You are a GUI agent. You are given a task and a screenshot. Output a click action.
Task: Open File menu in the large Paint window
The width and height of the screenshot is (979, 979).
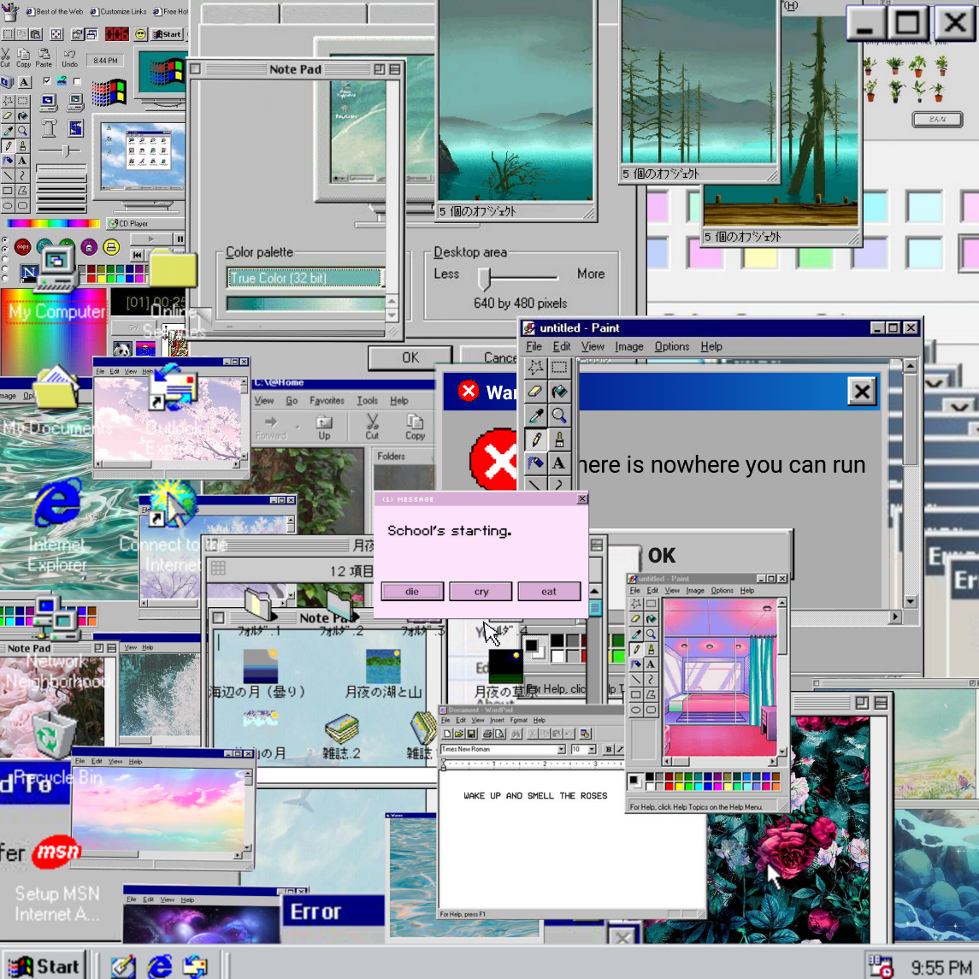[533, 347]
